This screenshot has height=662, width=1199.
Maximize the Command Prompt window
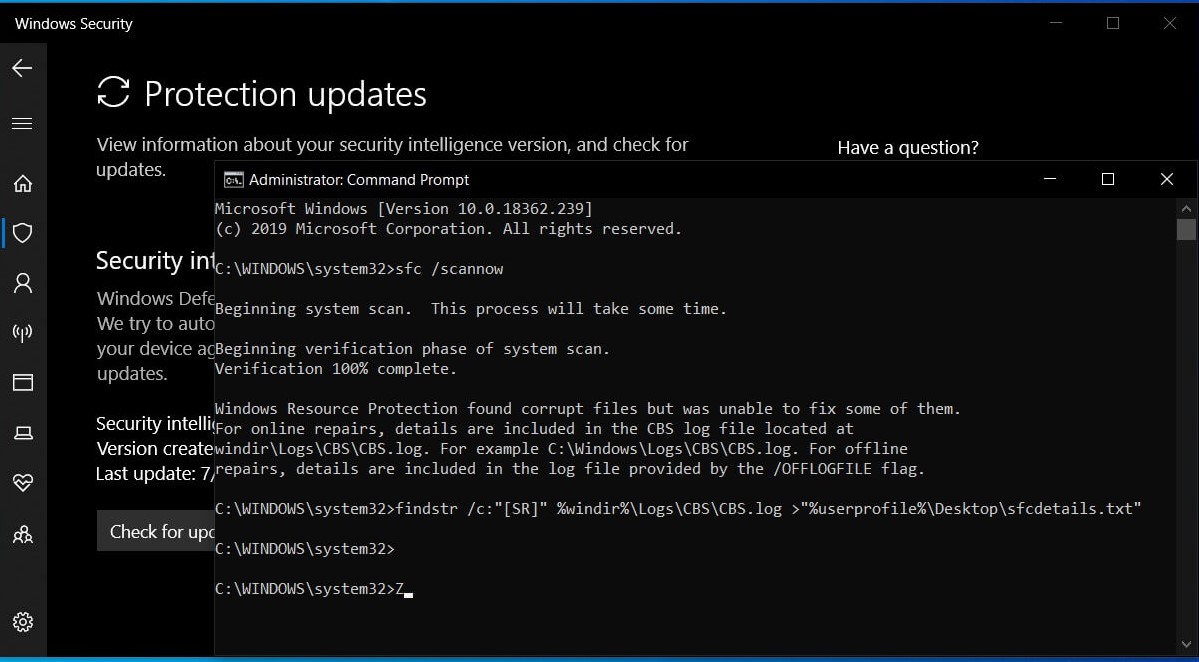pos(1107,179)
